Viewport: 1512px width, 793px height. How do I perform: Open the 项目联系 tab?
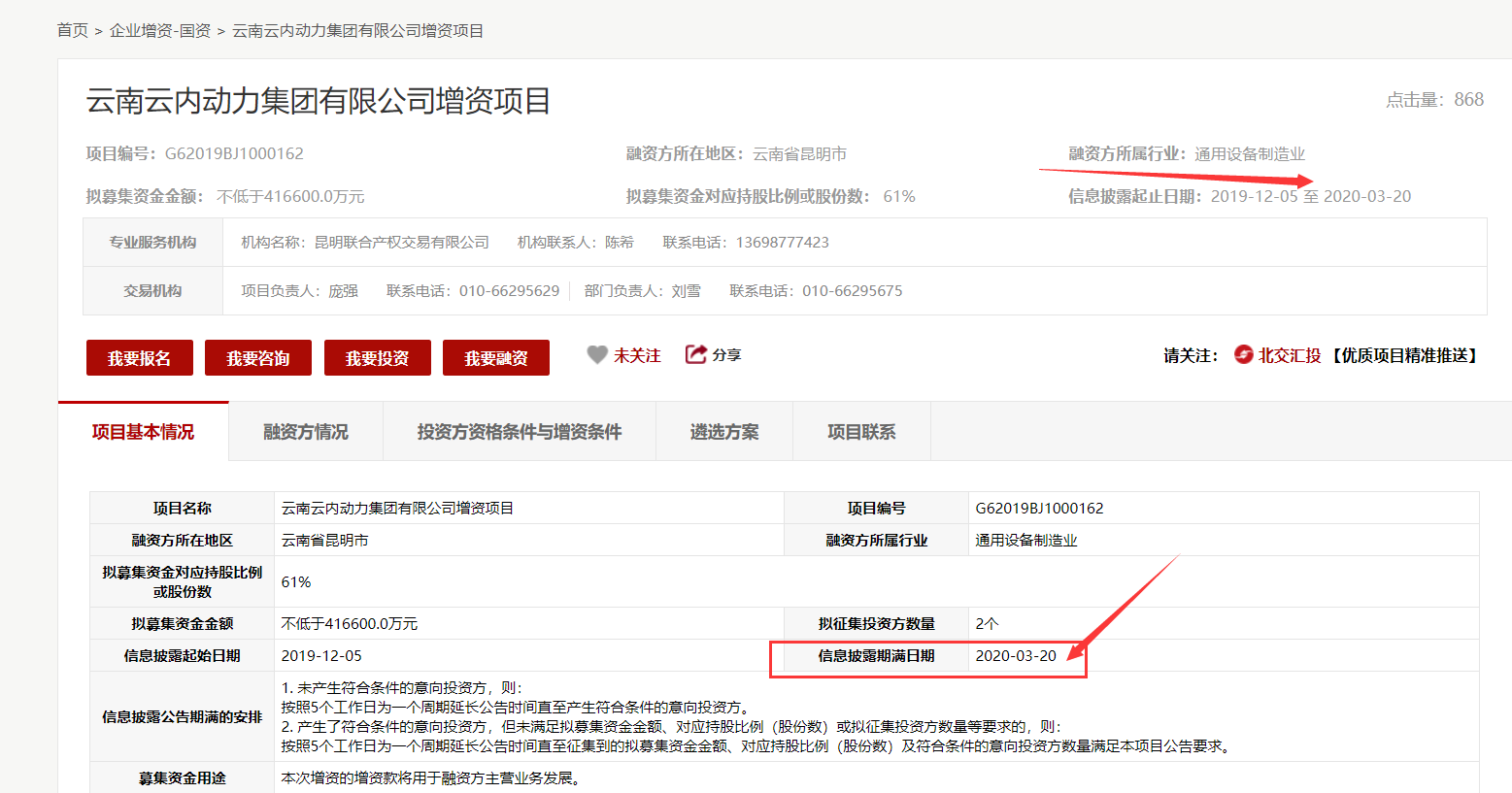click(x=861, y=432)
